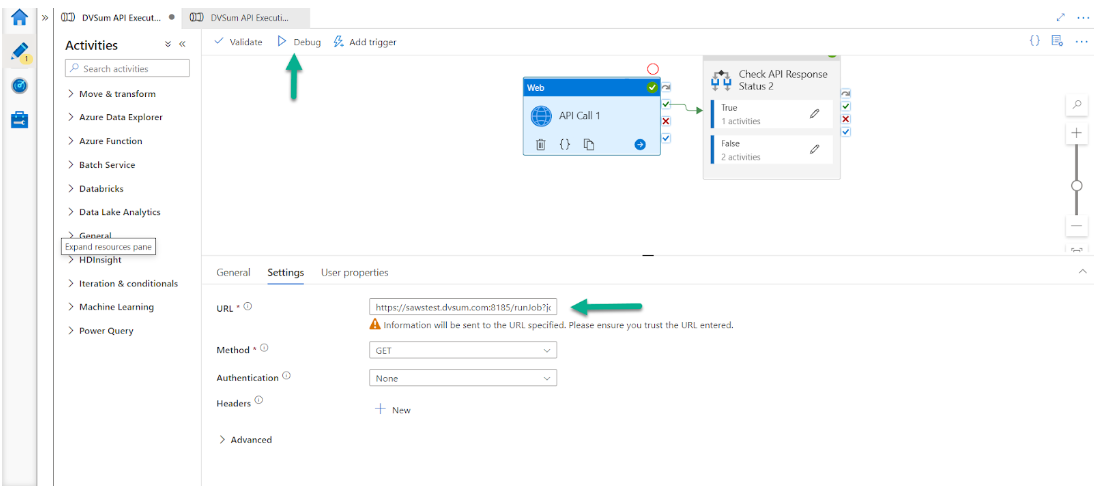Click the canvas zoom slider handle
This screenshot has height=487, width=1104.
click(1077, 186)
